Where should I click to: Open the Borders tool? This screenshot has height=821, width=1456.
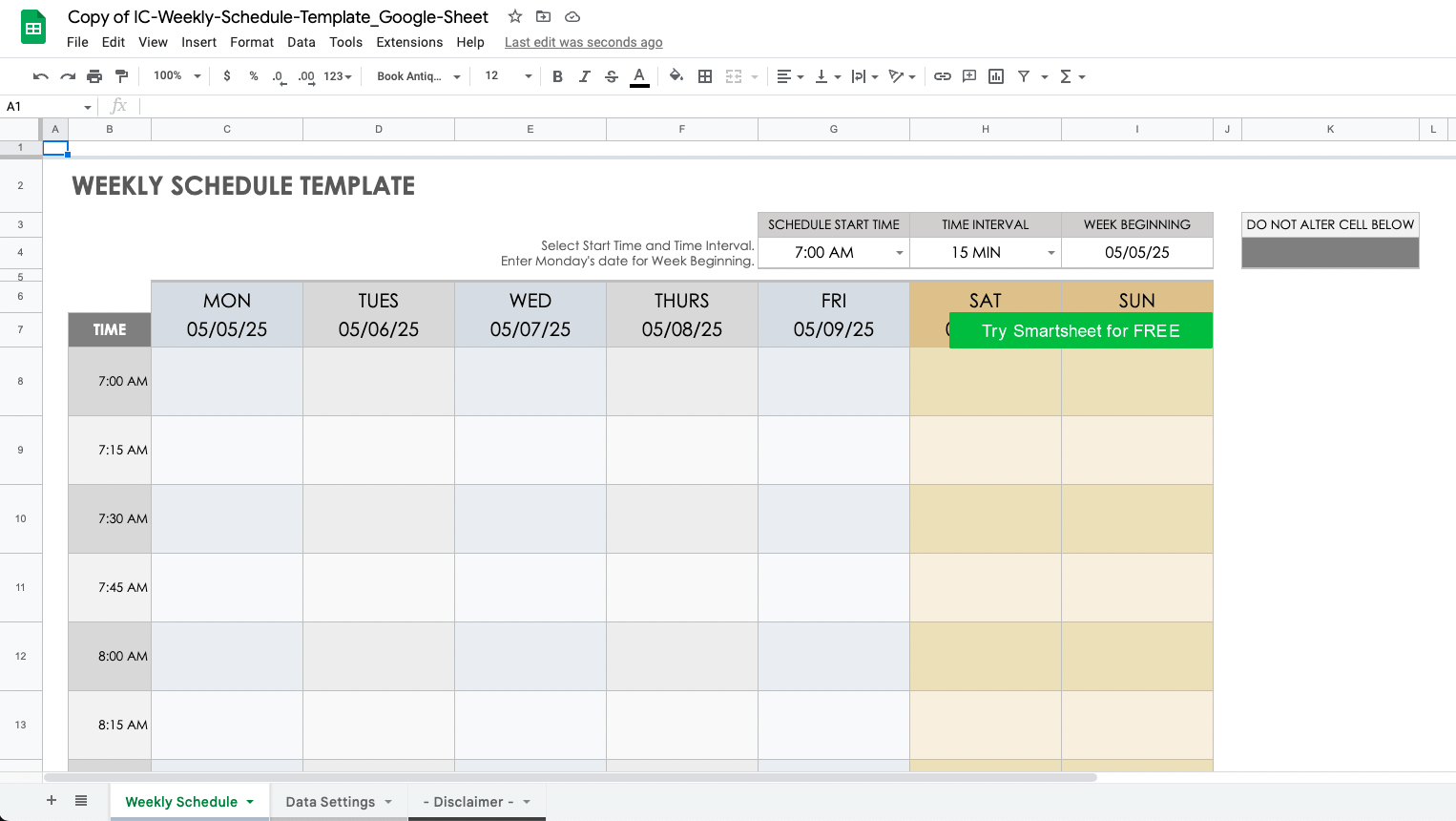point(705,76)
